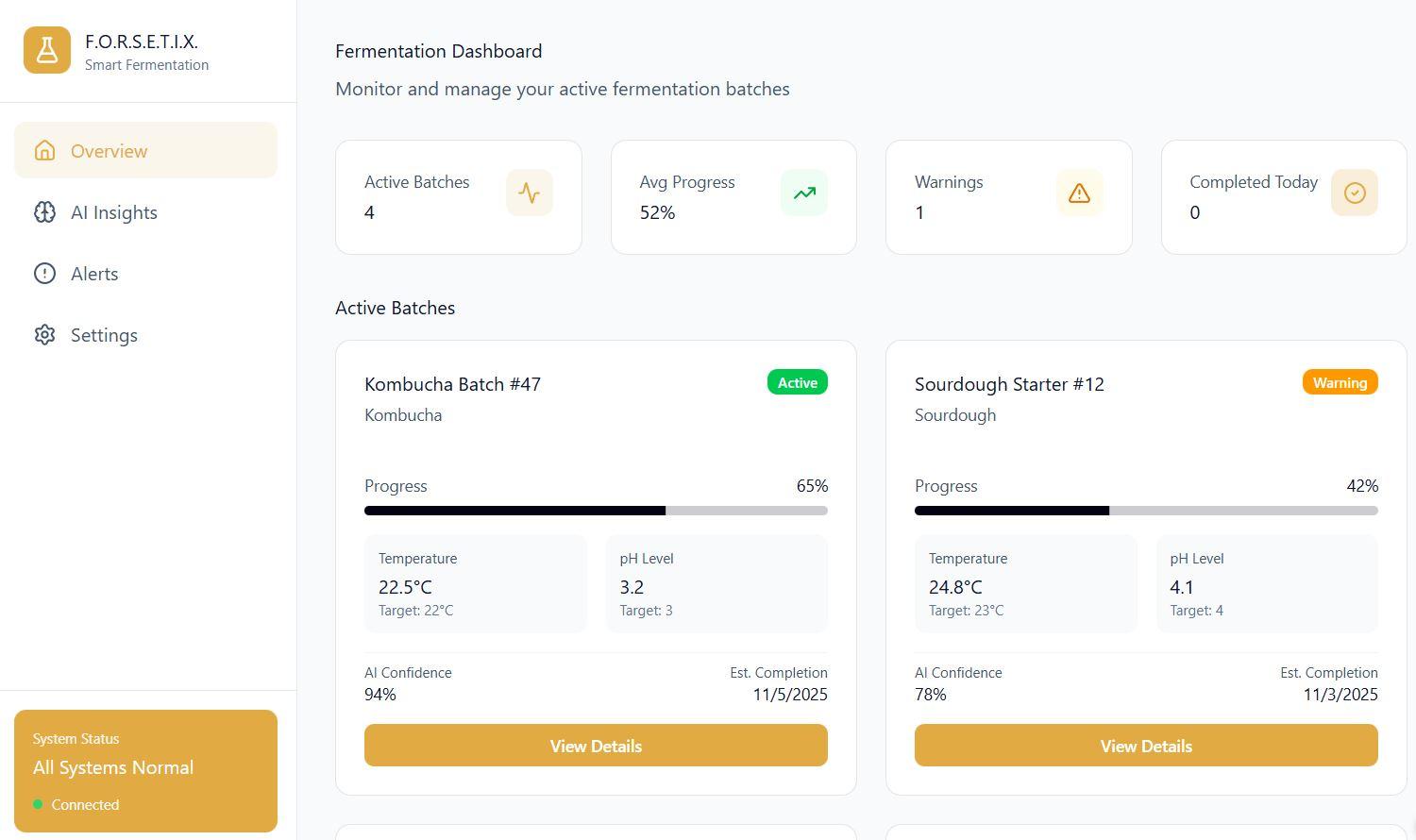Click the Alerts exclamation circle icon
This screenshot has height=840, width=1416.
click(x=44, y=274)
